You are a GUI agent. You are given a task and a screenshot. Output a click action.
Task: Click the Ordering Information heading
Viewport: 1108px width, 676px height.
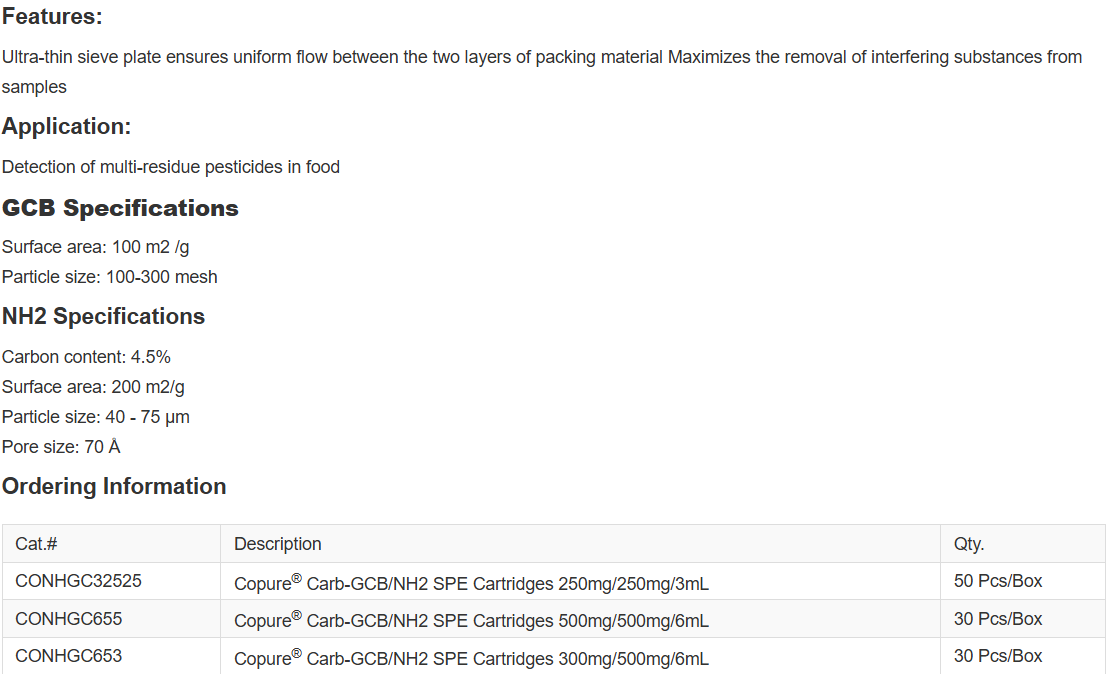[114, 487]
